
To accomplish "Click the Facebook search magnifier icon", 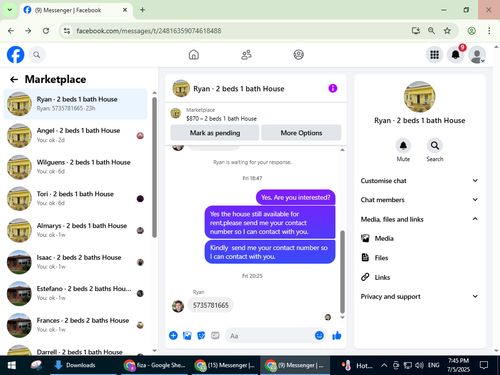I will [x=37, y=55].
